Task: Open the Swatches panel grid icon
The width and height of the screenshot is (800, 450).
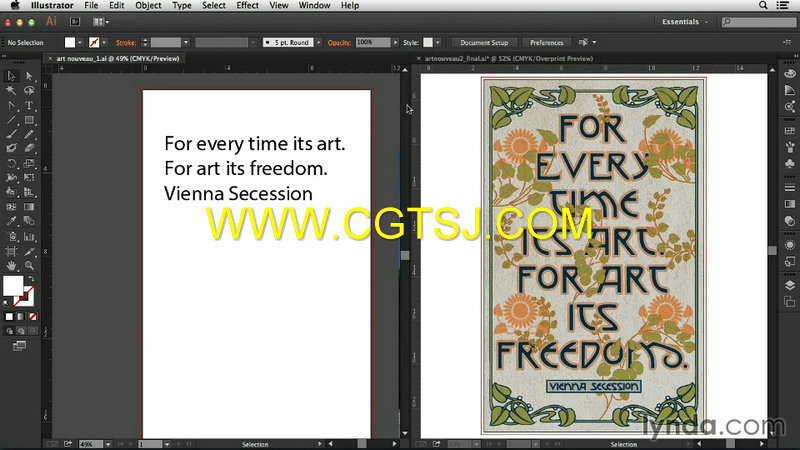Action: tap(790, 131)
